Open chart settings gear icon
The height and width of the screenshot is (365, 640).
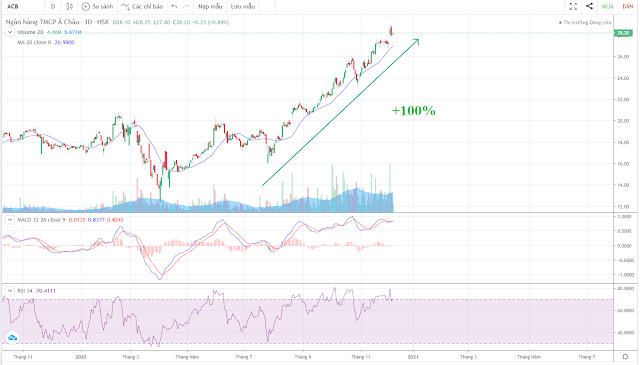[625, 357]
